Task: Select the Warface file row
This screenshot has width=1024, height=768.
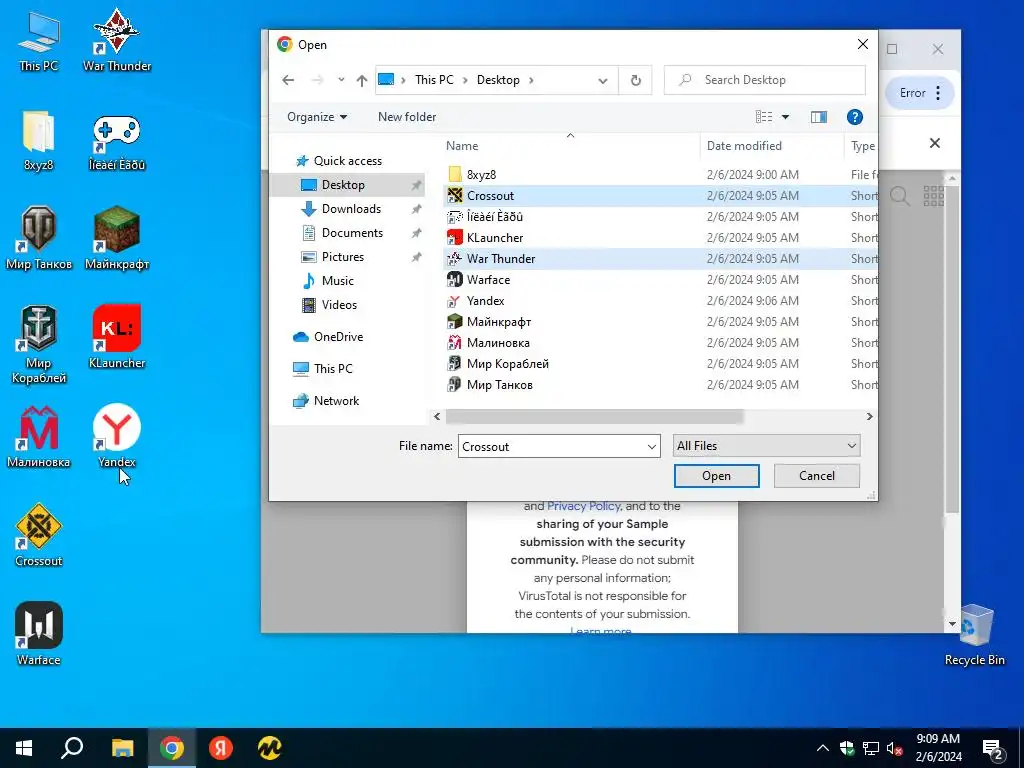Action: coord(660,280)
